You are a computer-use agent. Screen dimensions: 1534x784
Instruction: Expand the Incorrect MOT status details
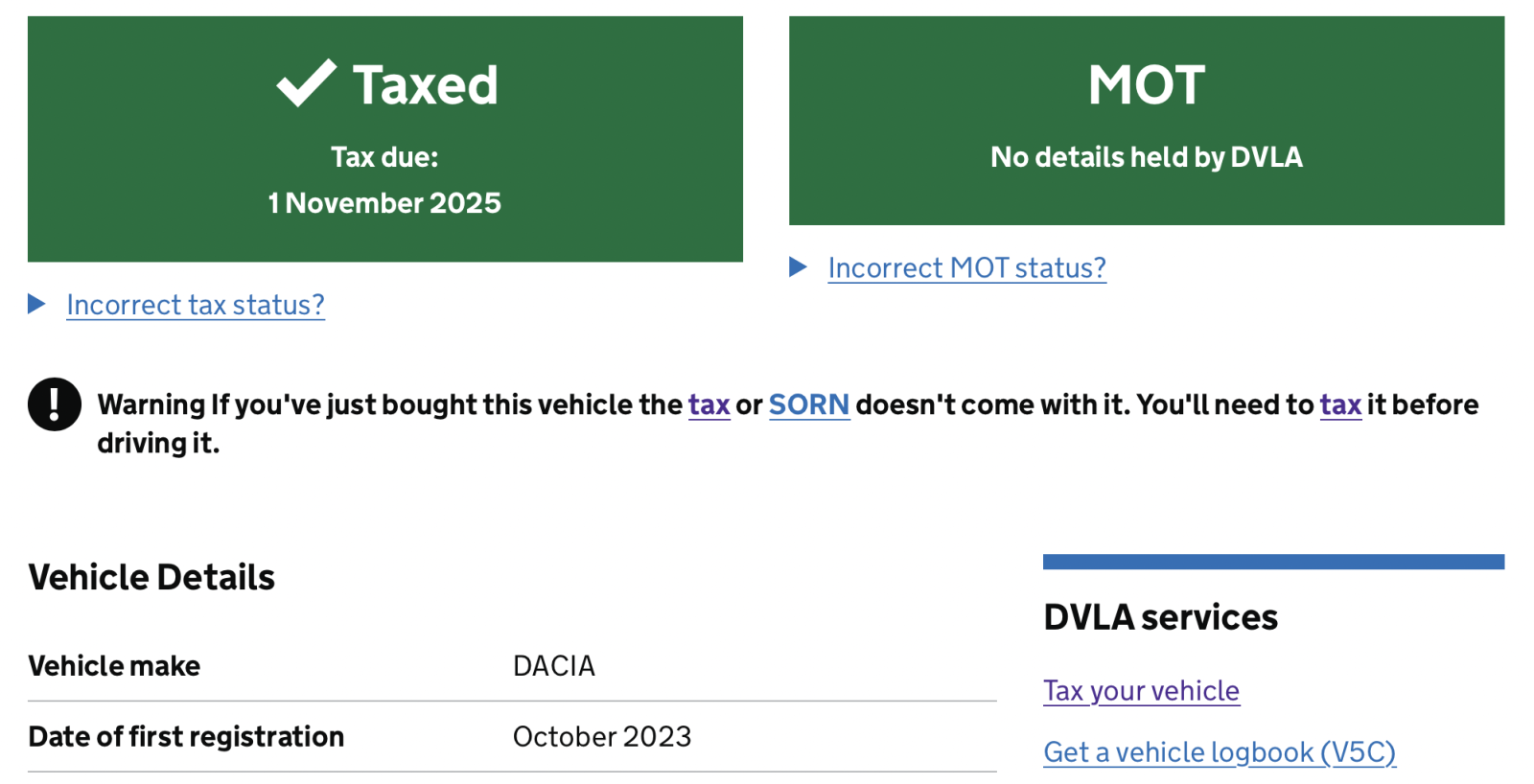click(966, 267)
